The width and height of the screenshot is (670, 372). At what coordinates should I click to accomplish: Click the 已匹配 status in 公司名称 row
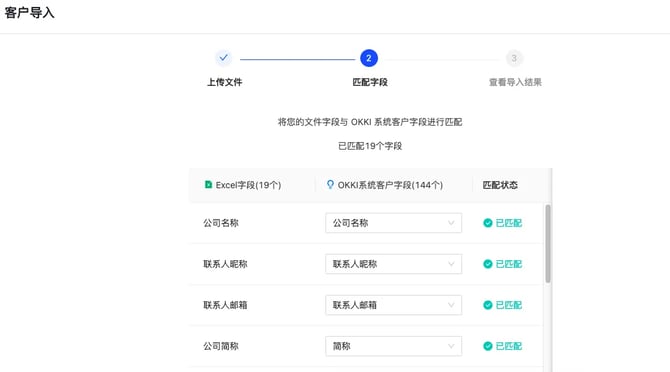(x=508, y=223)
